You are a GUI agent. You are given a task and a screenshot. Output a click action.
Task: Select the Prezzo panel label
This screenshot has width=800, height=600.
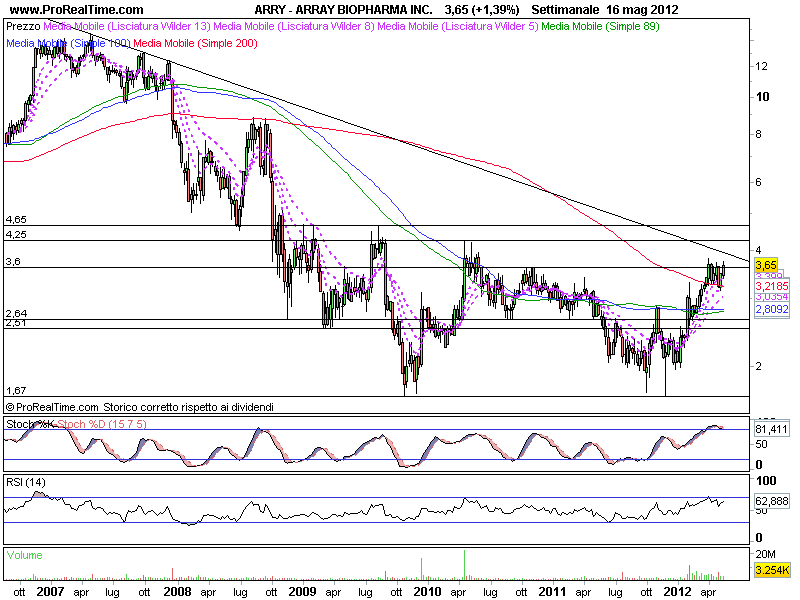(23, 26)
